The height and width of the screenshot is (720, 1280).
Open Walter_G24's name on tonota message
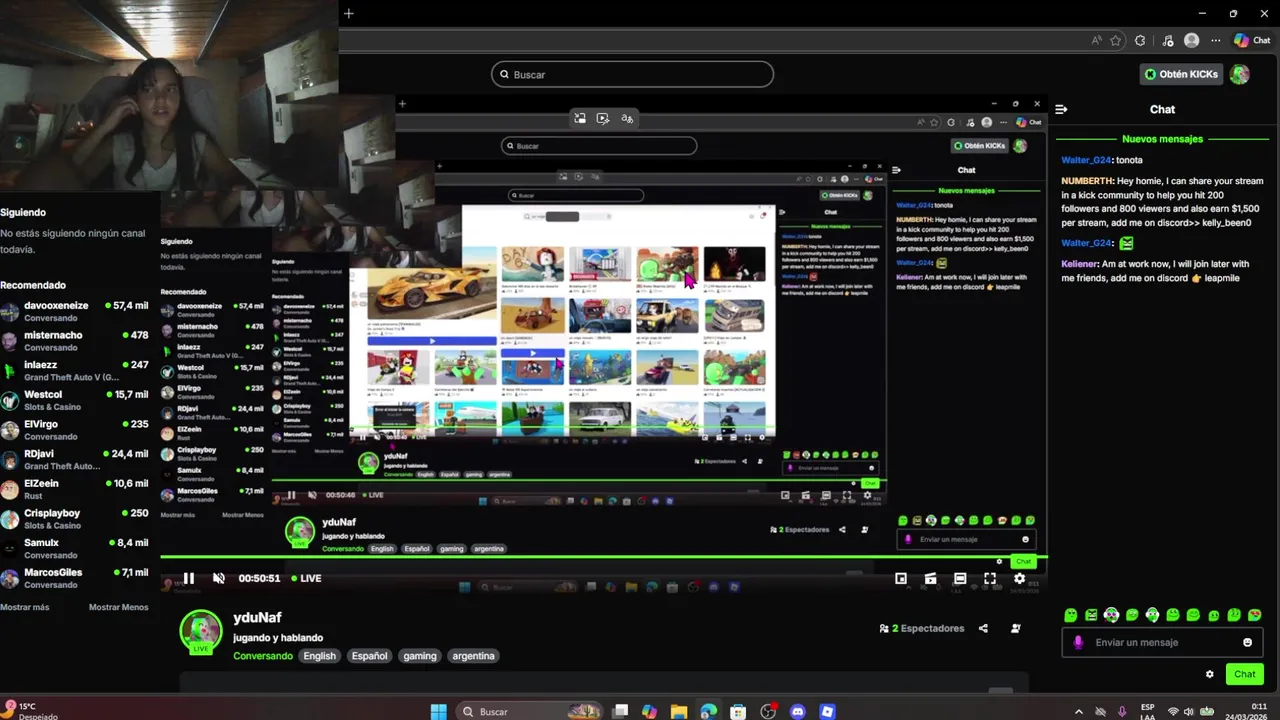1087,160
